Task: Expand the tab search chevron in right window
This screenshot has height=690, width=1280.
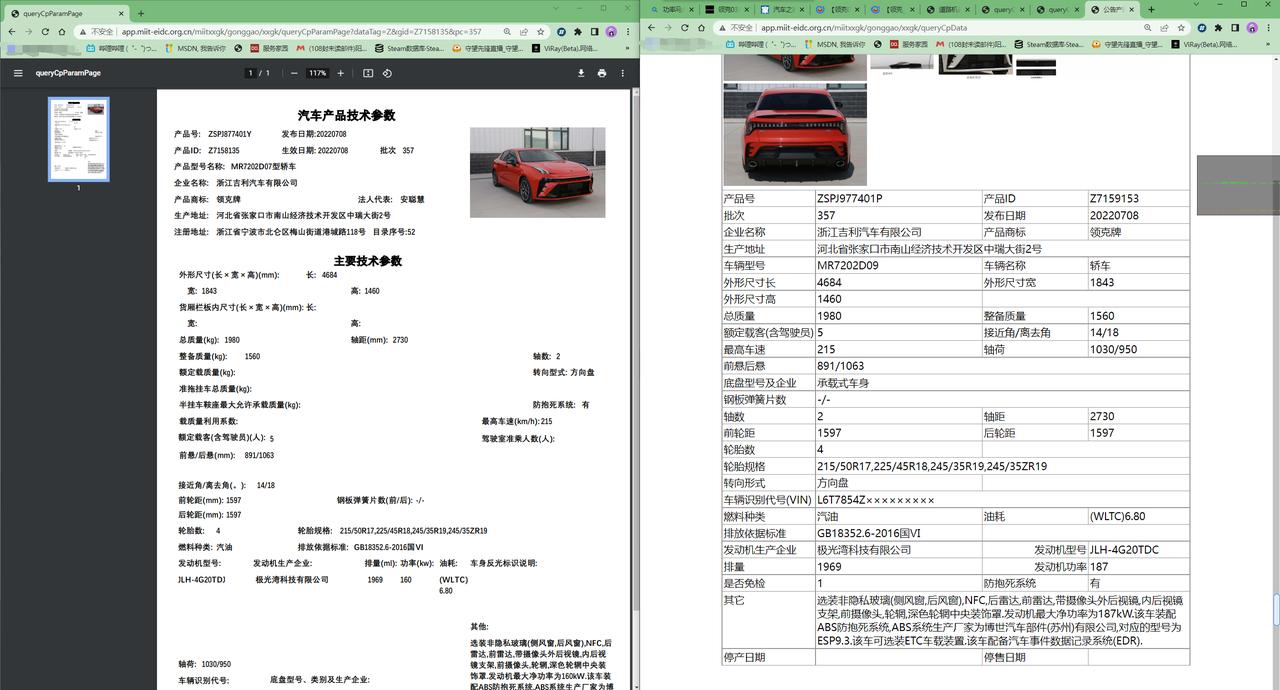Action: (1196, 6)
